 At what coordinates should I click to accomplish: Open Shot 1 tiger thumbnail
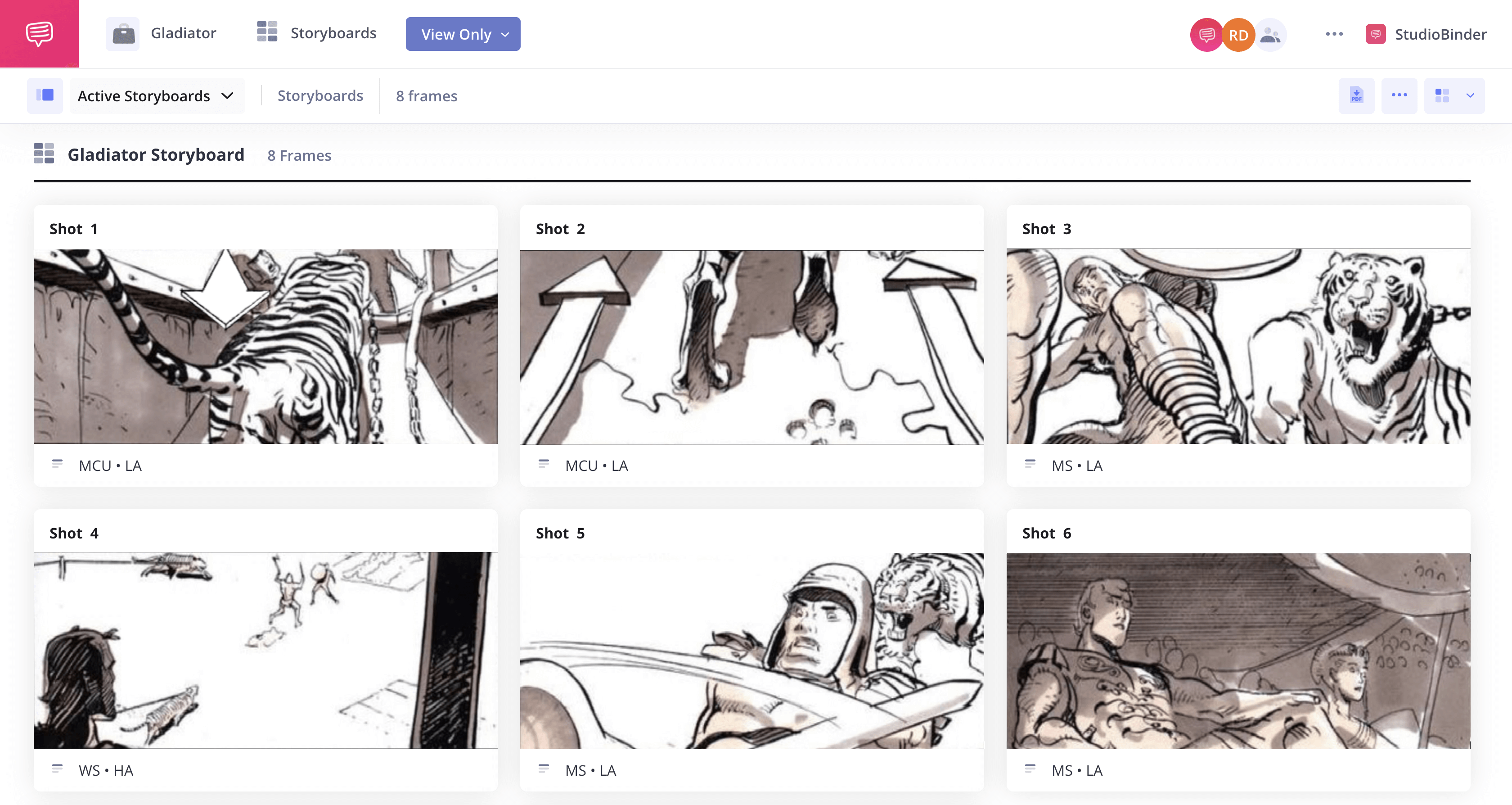(265, 346)
